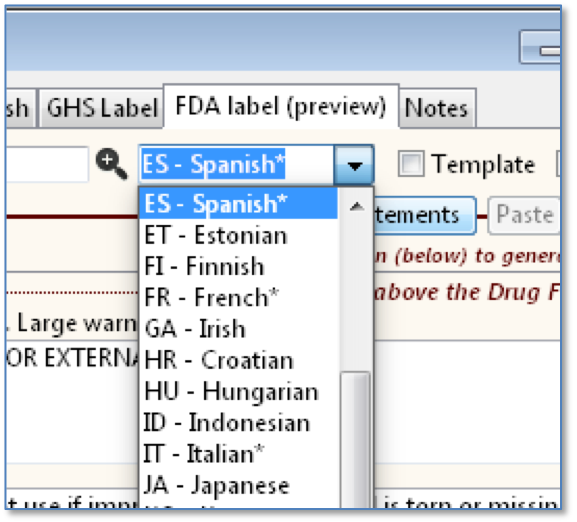The height and width of the screenshot is (522, 577).
Task: Switch to the GHS Label tab
Action: click(101, 108)
